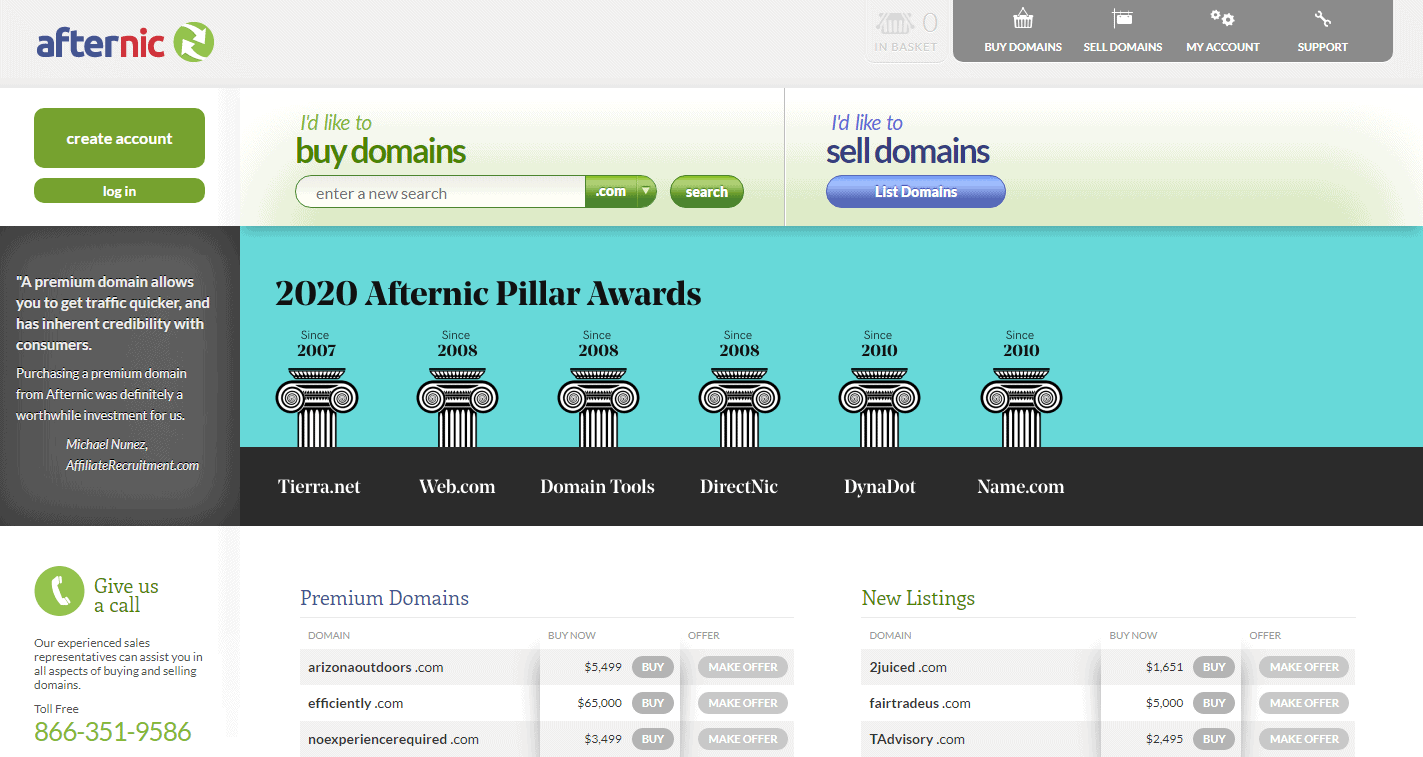This screenshot has height=757, width=1423.
Task: Click the green phone icon
Action: point(59,591)
